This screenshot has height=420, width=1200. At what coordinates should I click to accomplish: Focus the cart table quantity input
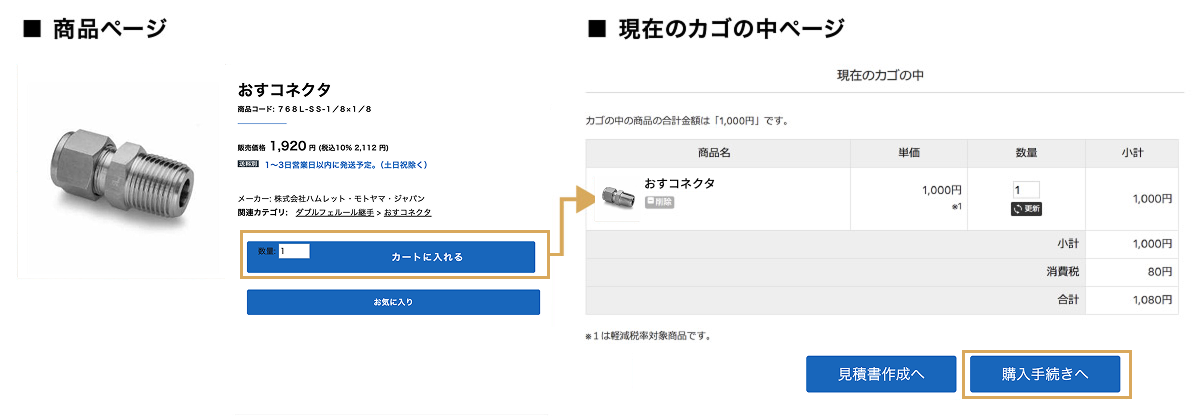(x=1026, y=190)
